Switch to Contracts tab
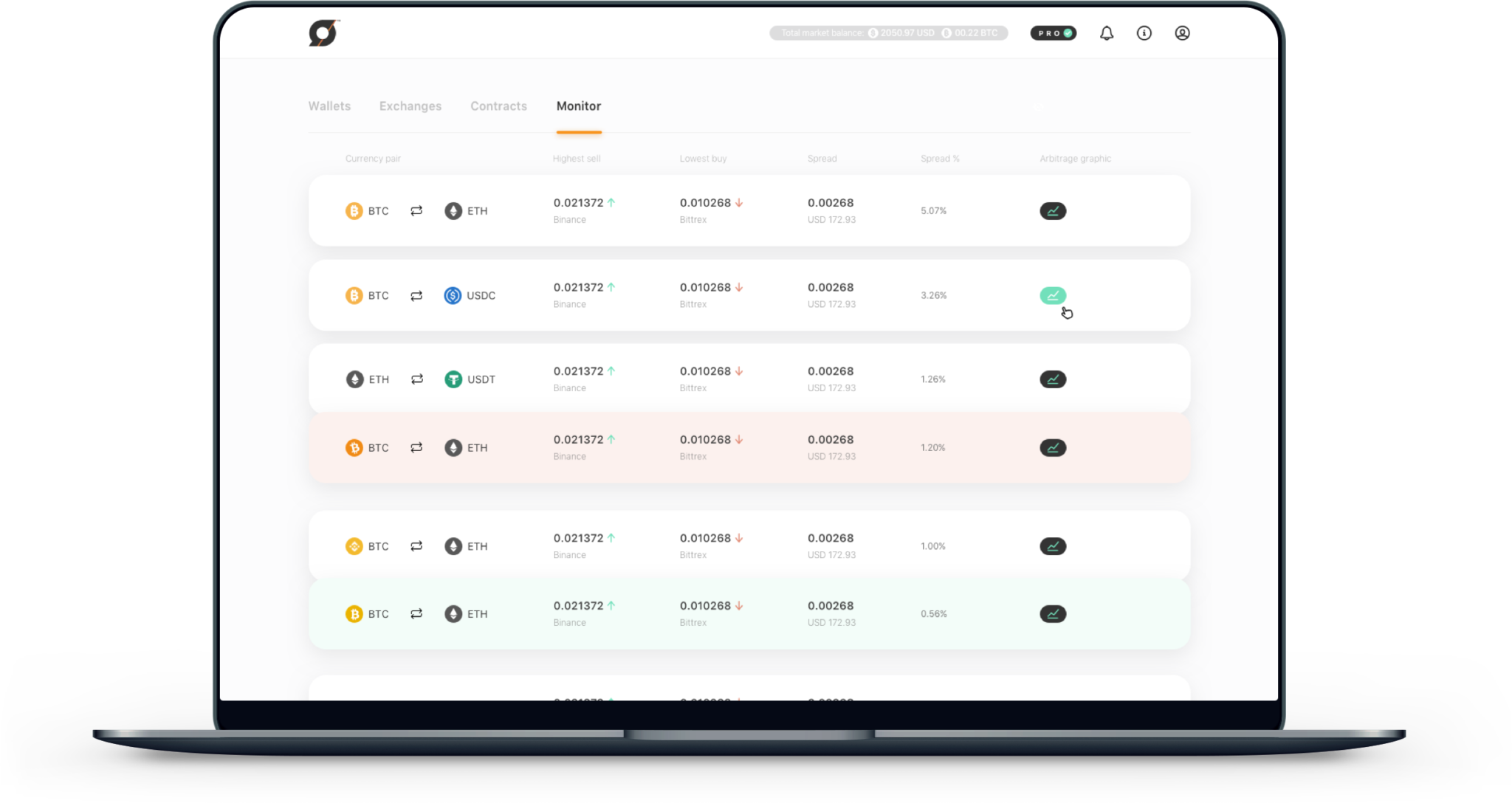 coord(499,106)
